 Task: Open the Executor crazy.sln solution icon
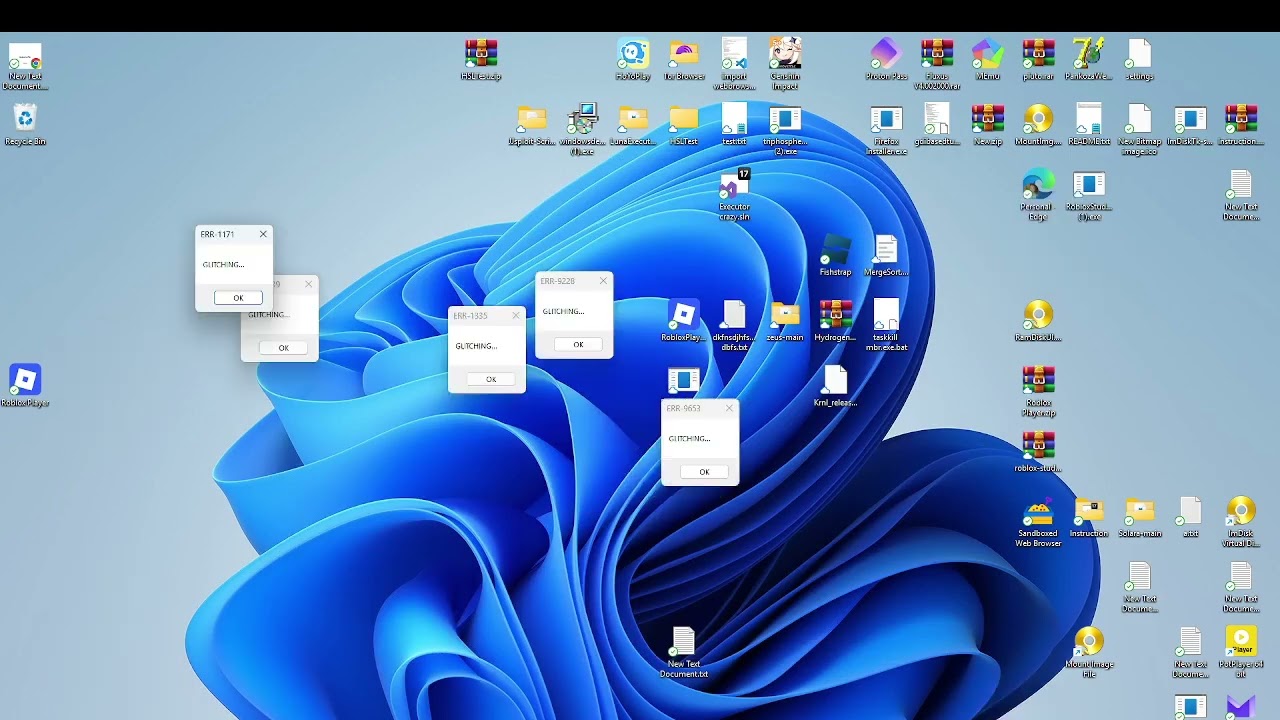[x=734, y=194]
